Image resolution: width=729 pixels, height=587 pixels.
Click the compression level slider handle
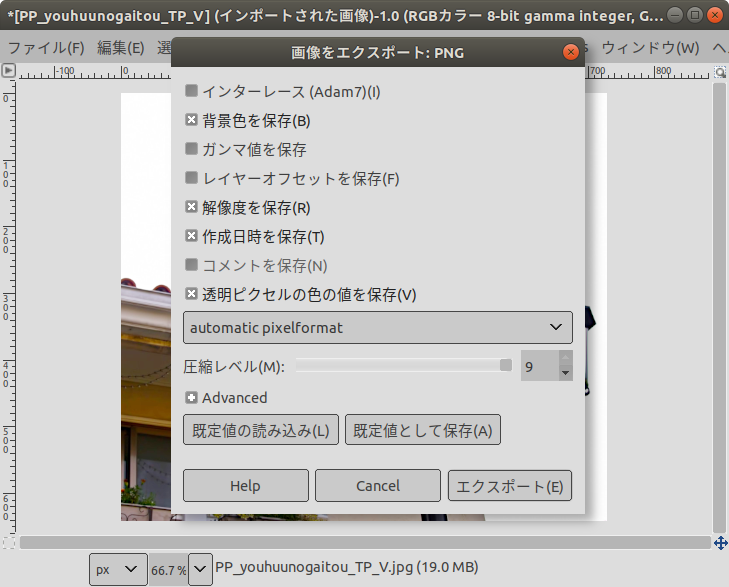pos(506,365)
